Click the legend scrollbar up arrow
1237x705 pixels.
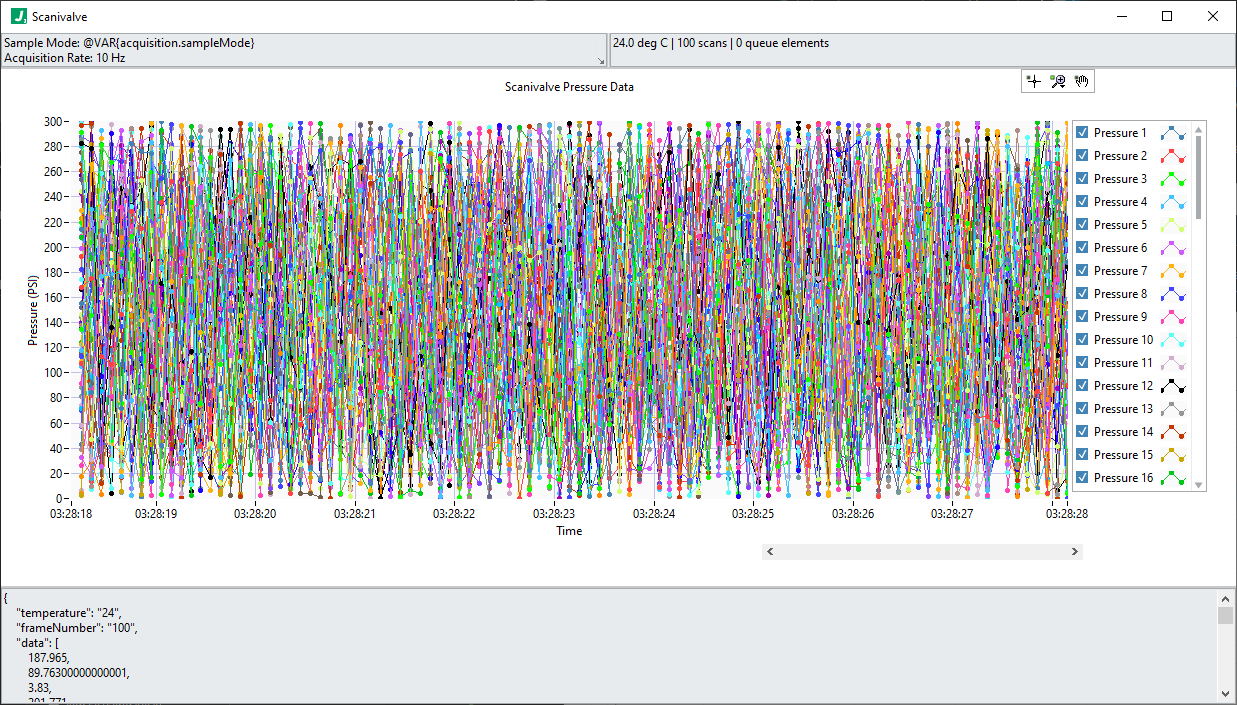(1199, 129)
